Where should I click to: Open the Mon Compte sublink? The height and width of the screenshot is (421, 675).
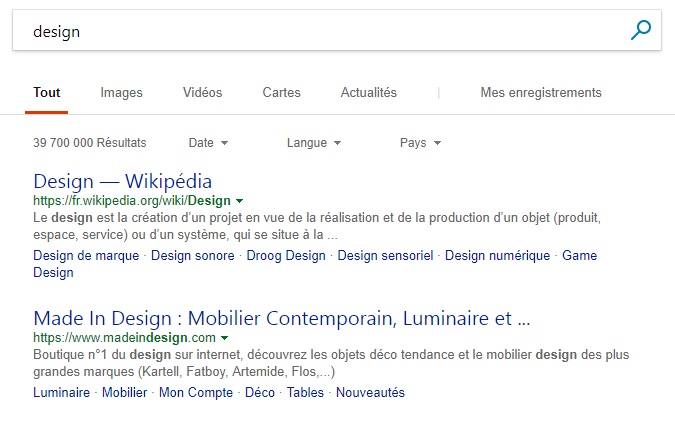[x=196, y=392]
